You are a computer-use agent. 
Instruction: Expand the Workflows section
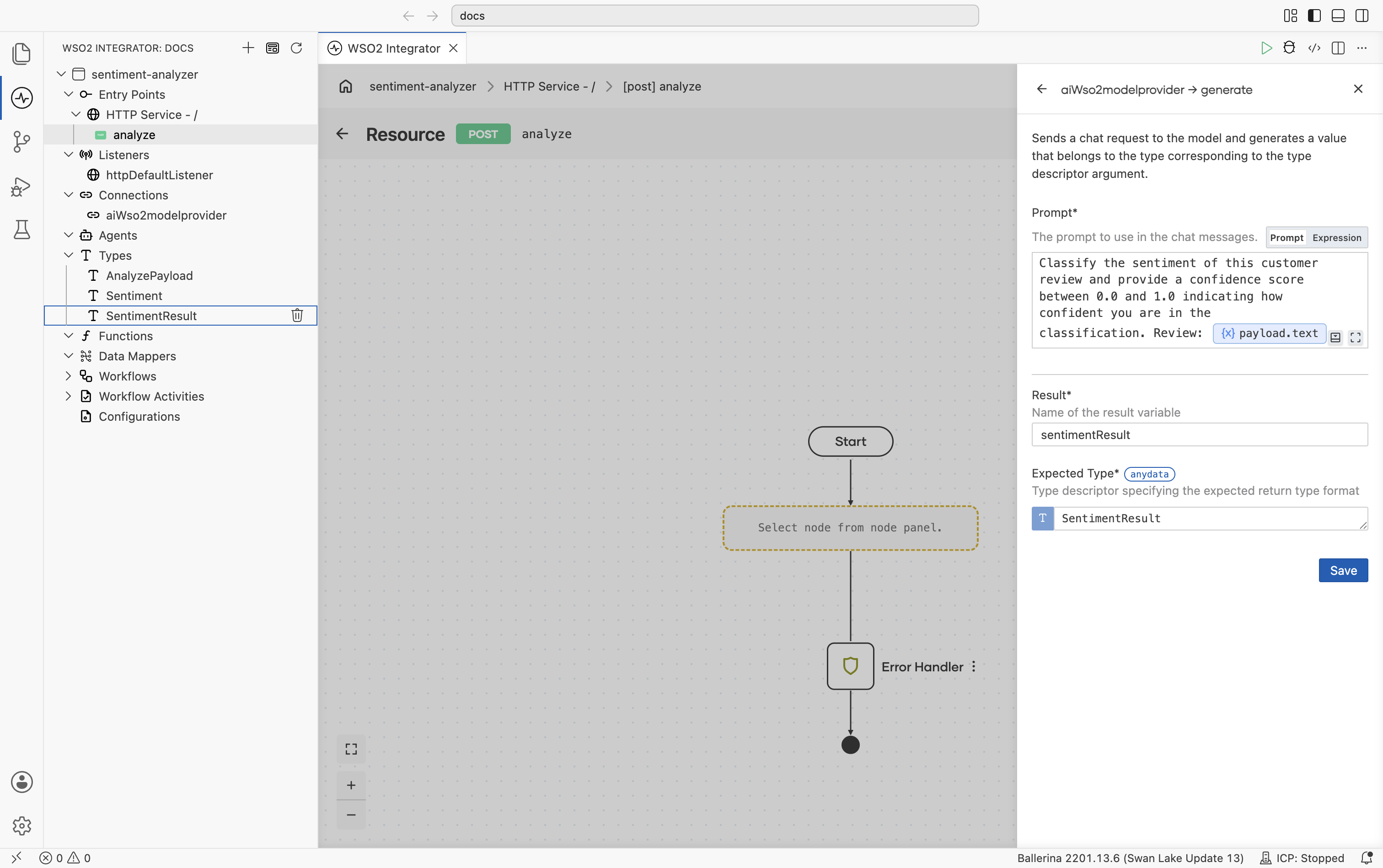point(68,376)
